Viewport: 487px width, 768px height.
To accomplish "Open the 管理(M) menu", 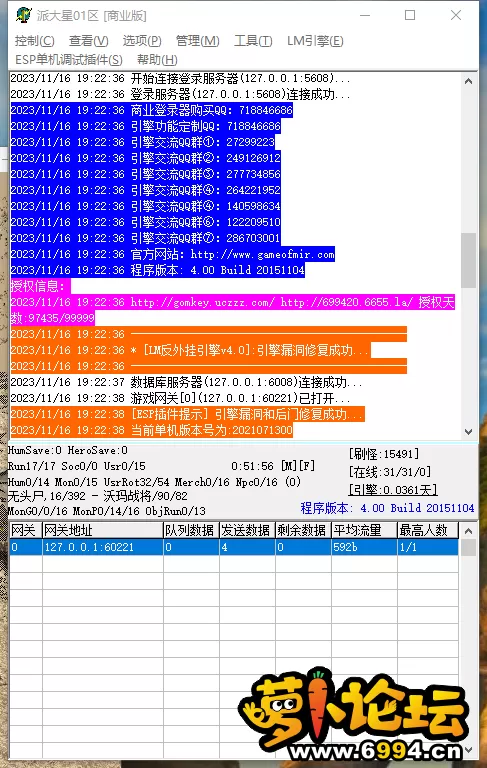I will (197, 41).
